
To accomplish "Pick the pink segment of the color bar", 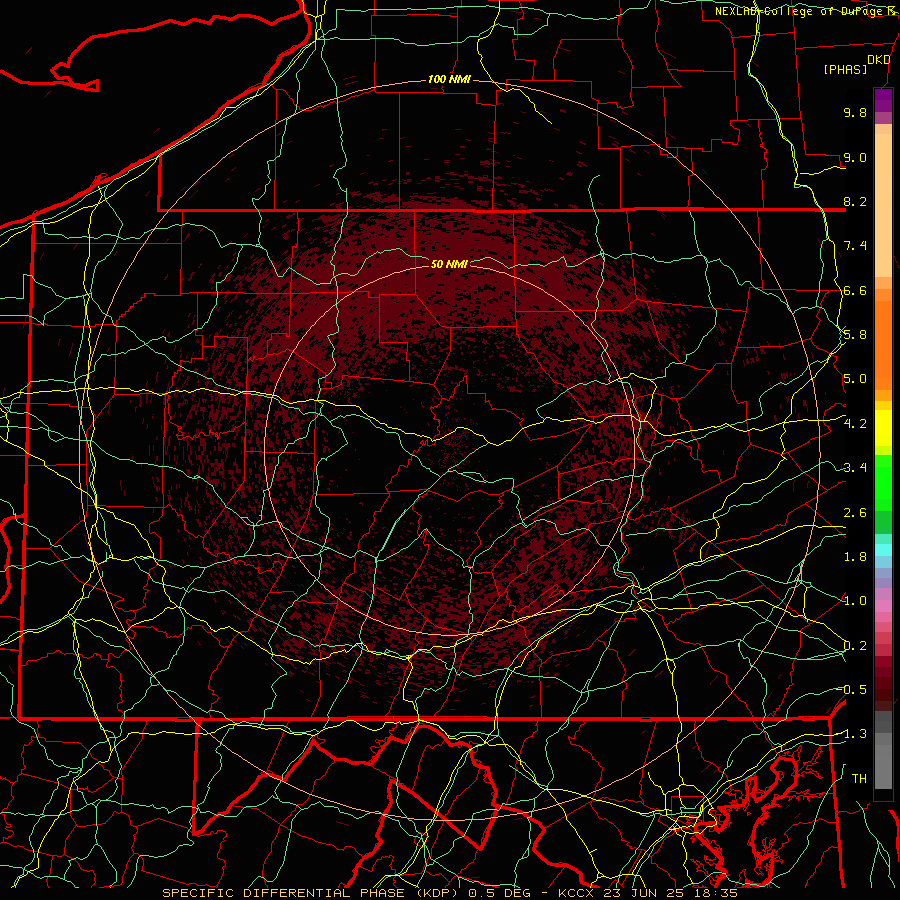I will tap(883, 606).
